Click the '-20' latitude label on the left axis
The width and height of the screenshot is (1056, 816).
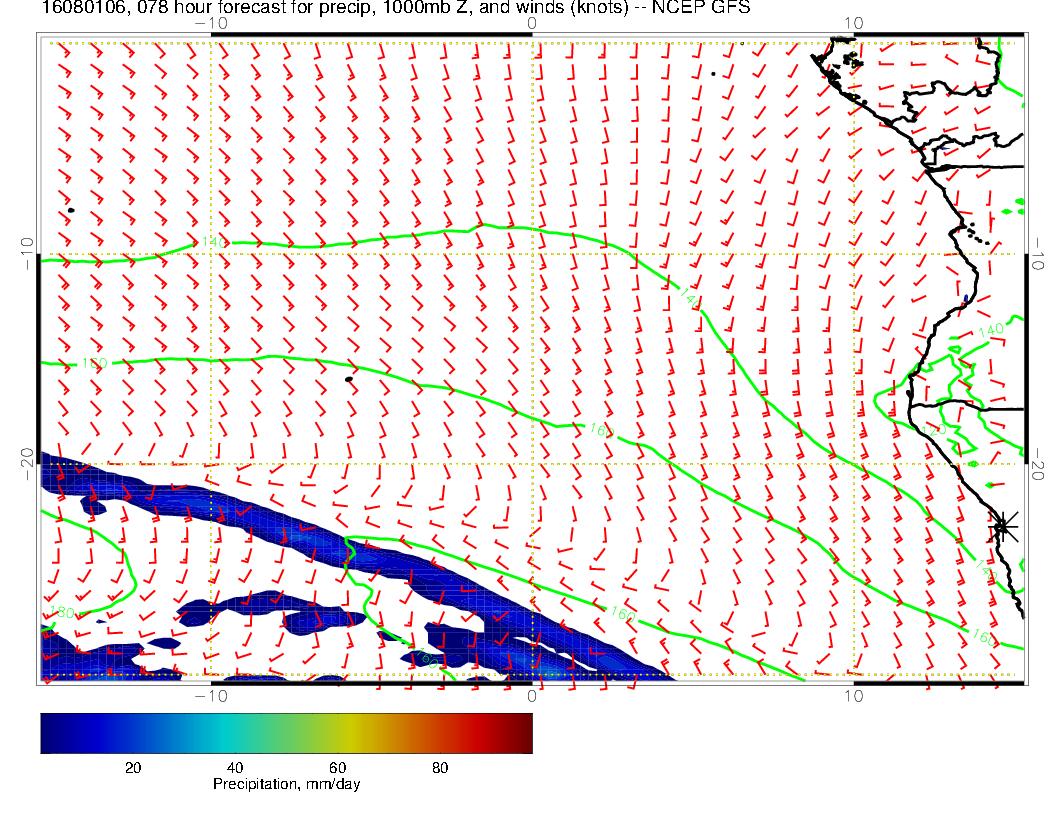click(x=28, y=464)
